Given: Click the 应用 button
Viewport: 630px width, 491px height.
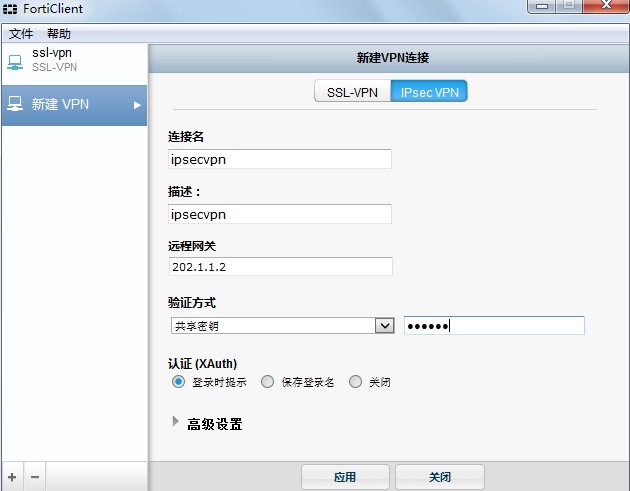Looking at the screenshot, I should coord(345,477).
